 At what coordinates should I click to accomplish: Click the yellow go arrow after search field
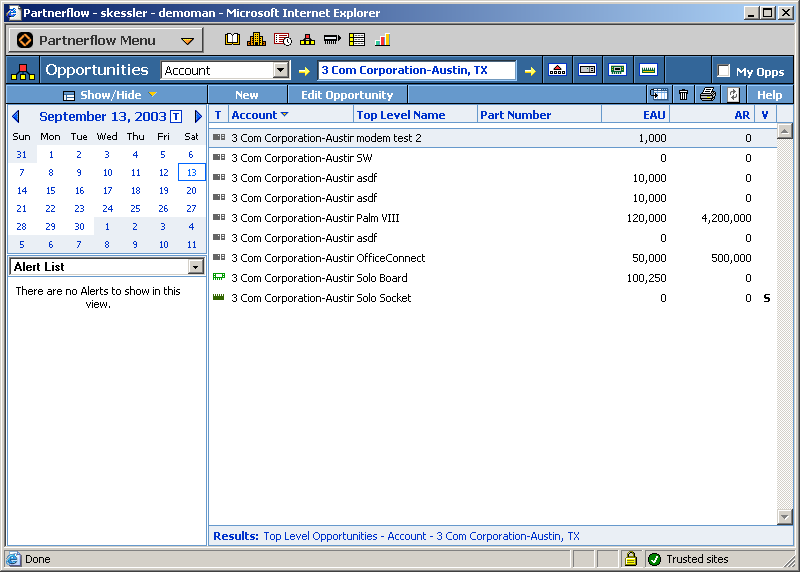click(x=530, y=71)
